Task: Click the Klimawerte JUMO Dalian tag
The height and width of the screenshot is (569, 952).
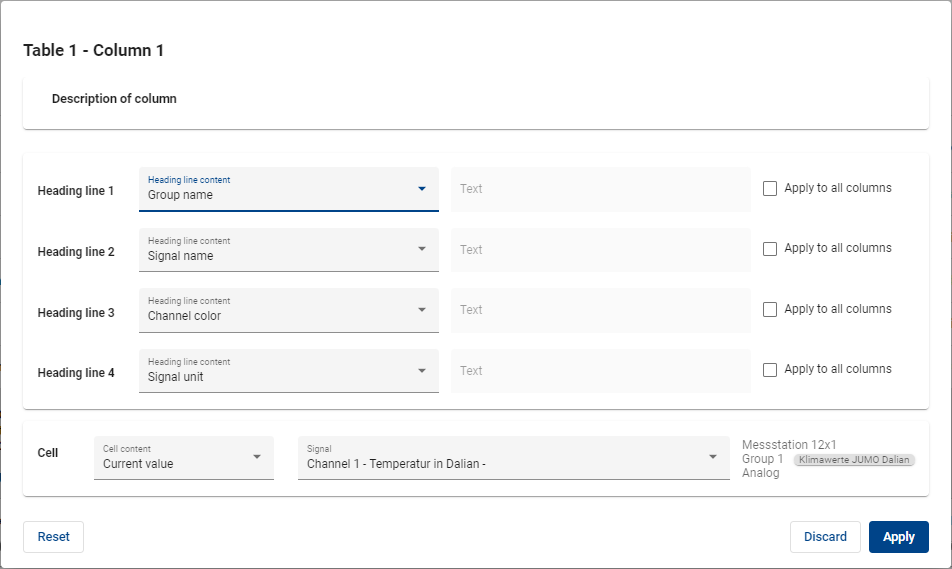Action: click(x=854, y=460)
